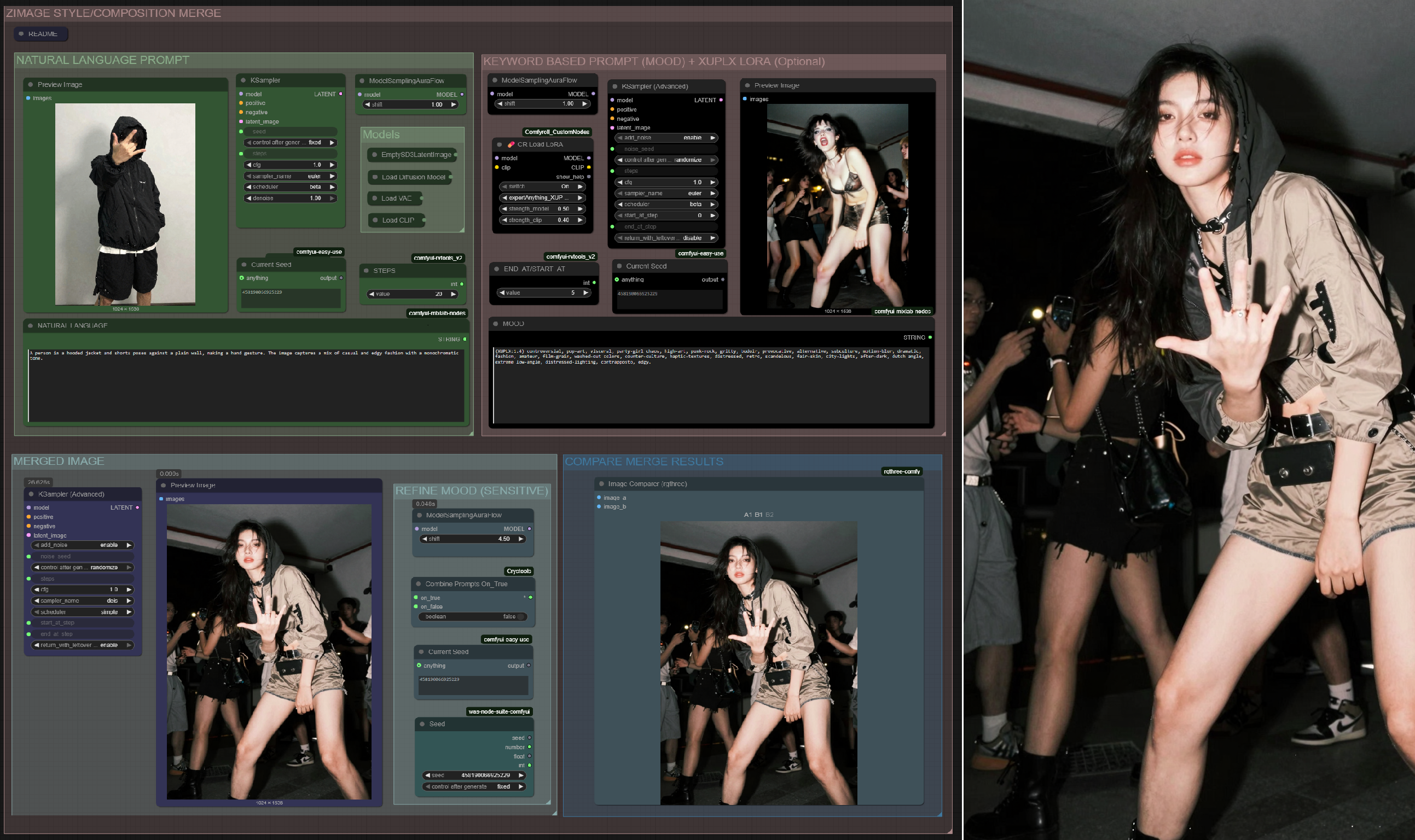Toggle add_noise in merged image KSampler (Advanced)

[83, 545]
